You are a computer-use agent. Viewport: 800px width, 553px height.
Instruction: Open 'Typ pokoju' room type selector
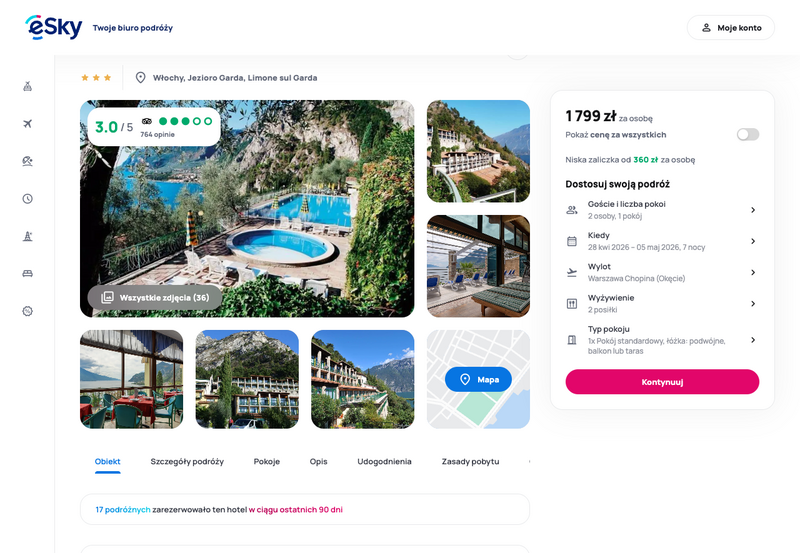(x=662, y=340)
